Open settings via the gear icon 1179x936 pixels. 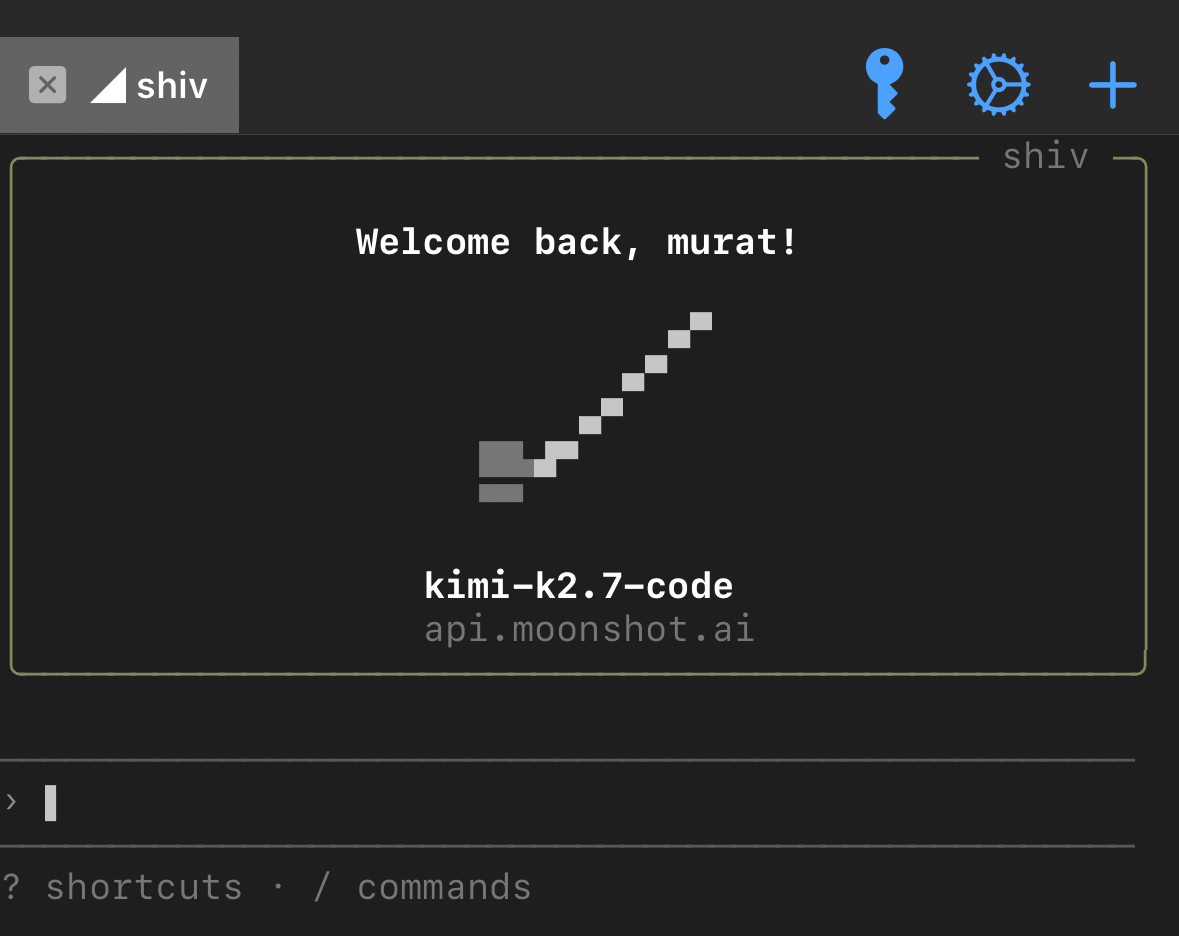click(998, 84)
